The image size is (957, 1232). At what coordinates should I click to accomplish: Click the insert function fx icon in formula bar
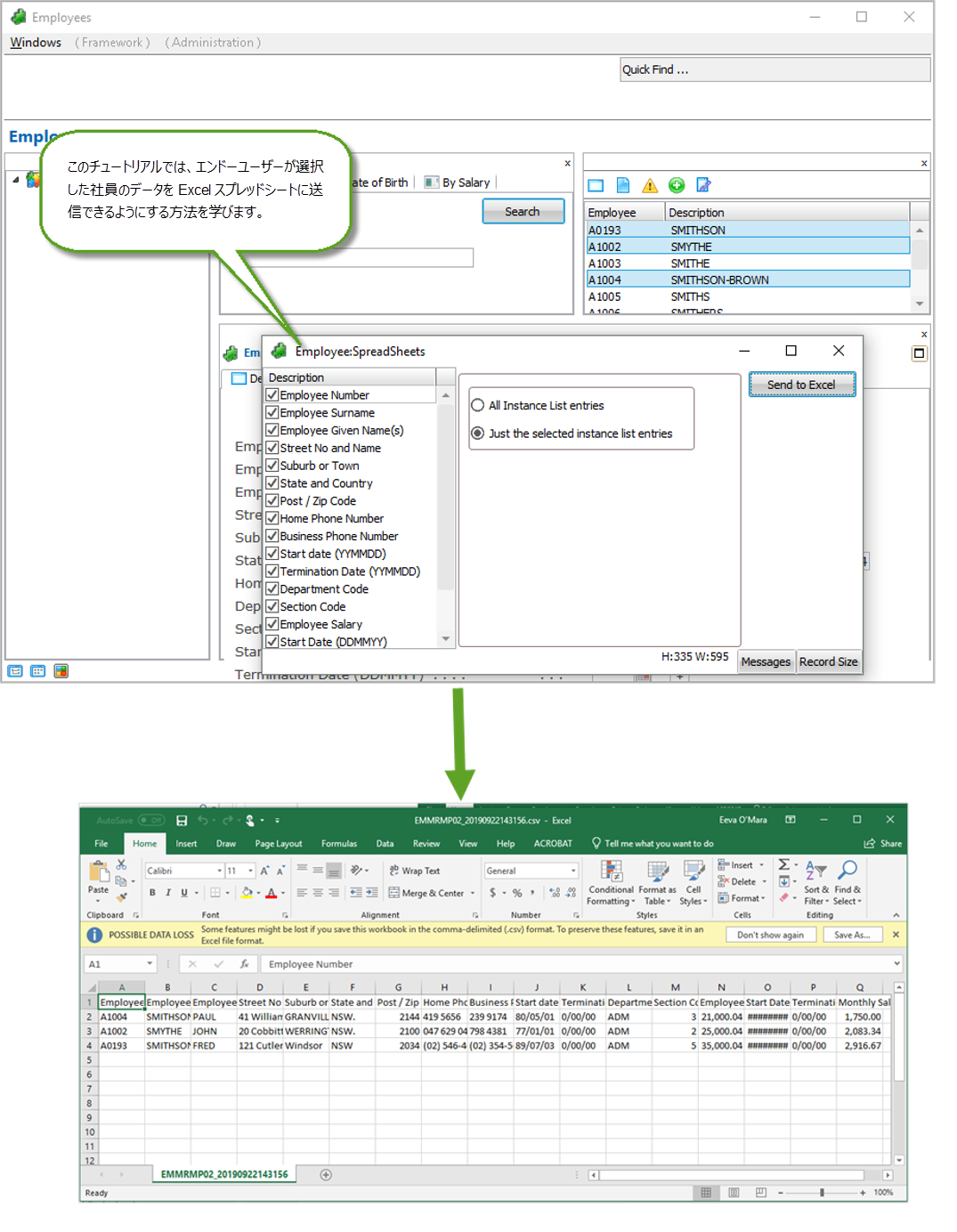[244, 964]
